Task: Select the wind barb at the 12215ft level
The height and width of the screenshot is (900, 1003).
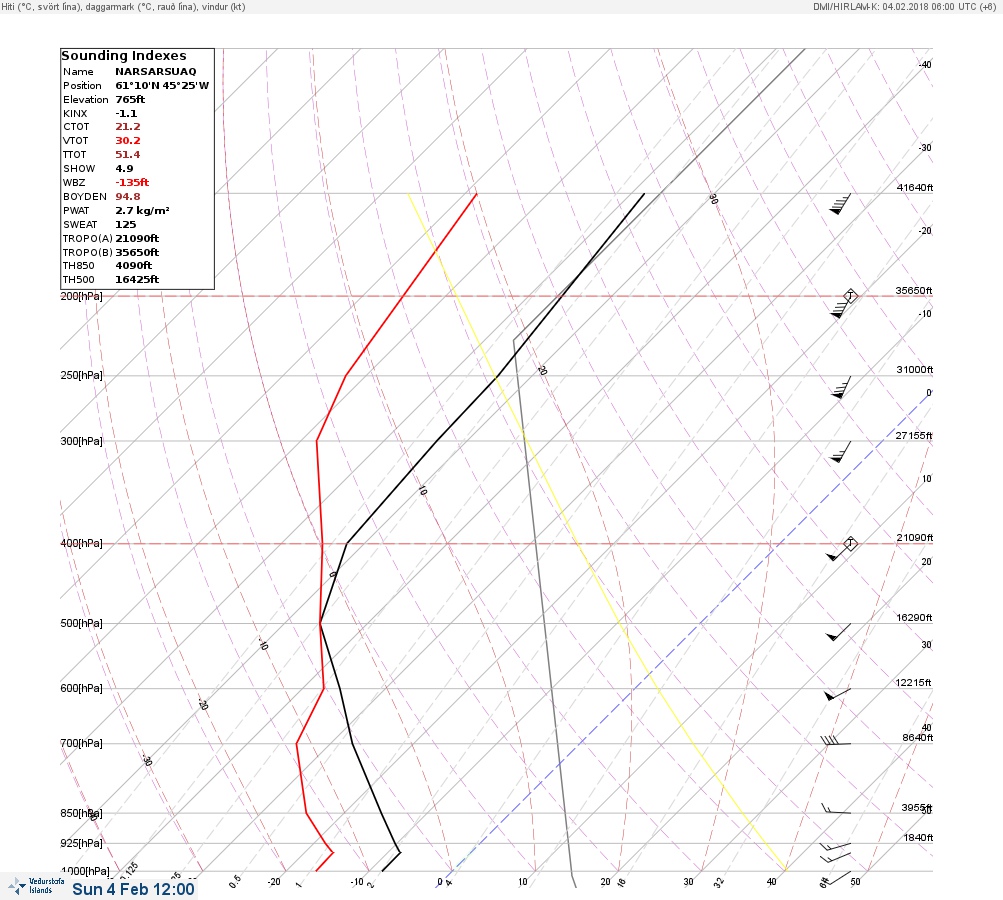Action: (837, 694)
